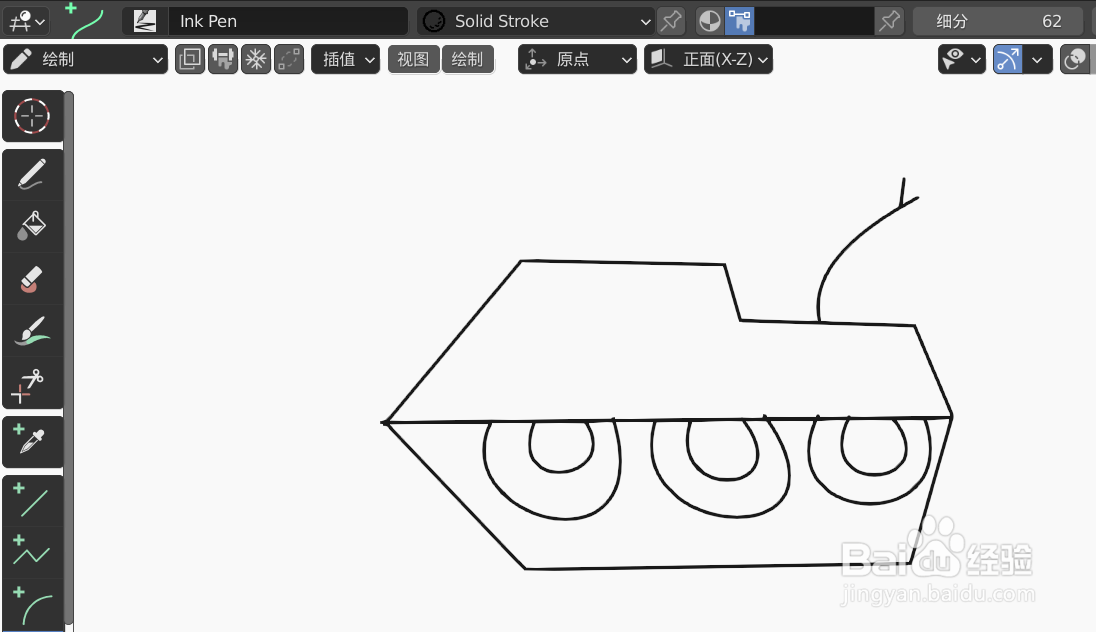Open the 原点 stroke placement dropdown

577,59
